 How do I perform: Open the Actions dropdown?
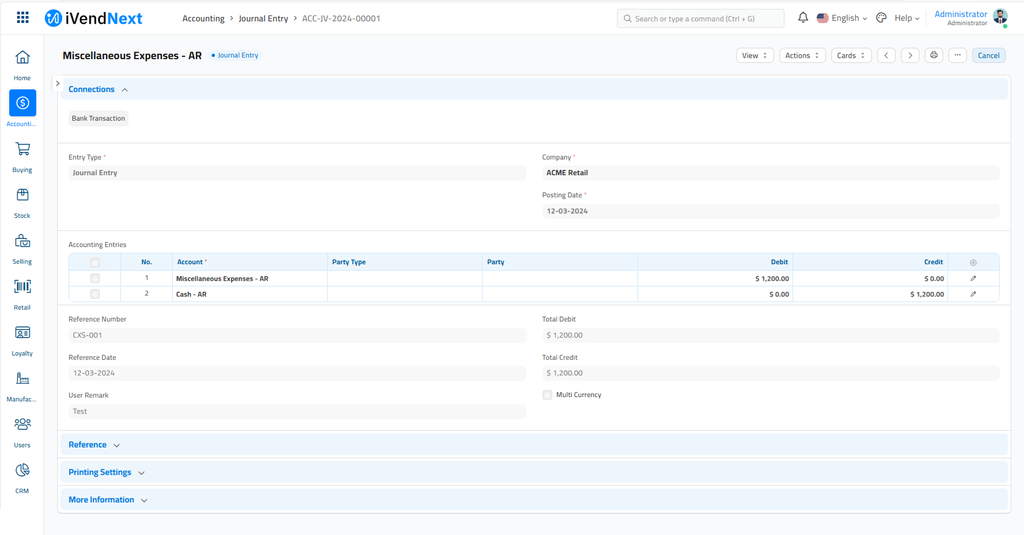pyautogui.click(x=802, y=55)
